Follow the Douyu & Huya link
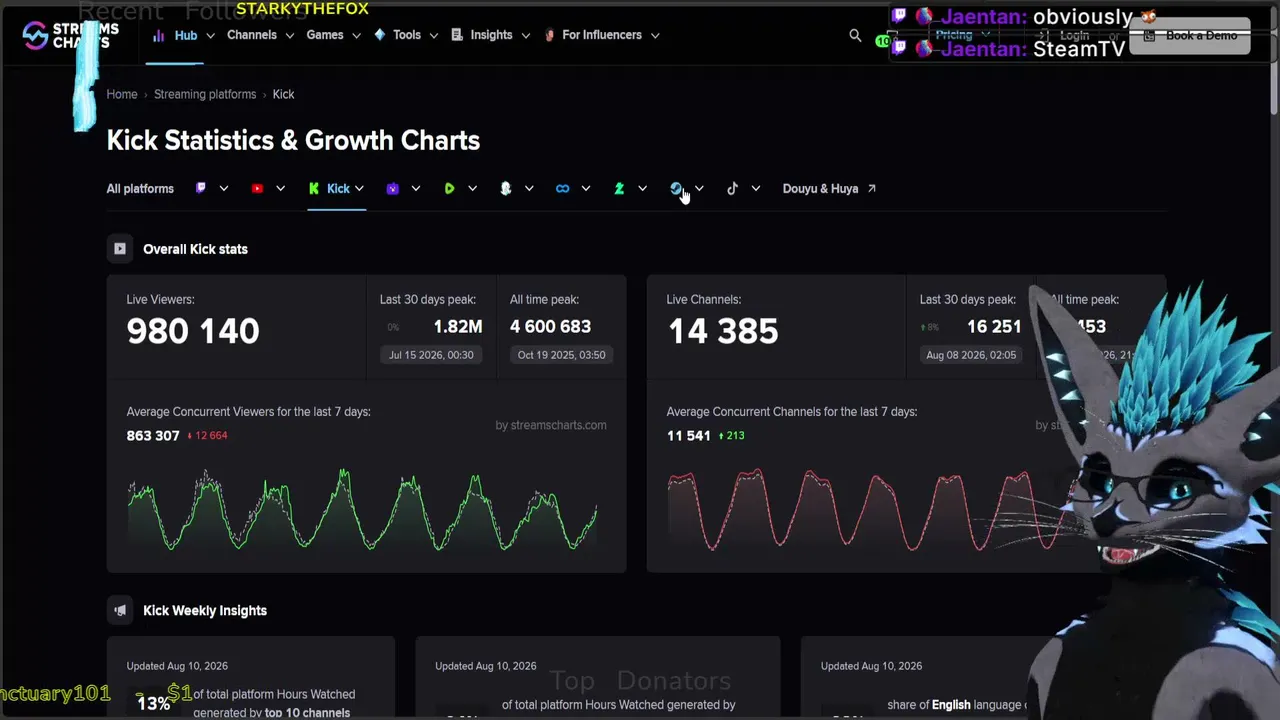This screenshot has width=1280, height=720. click(x=829, y=188)
